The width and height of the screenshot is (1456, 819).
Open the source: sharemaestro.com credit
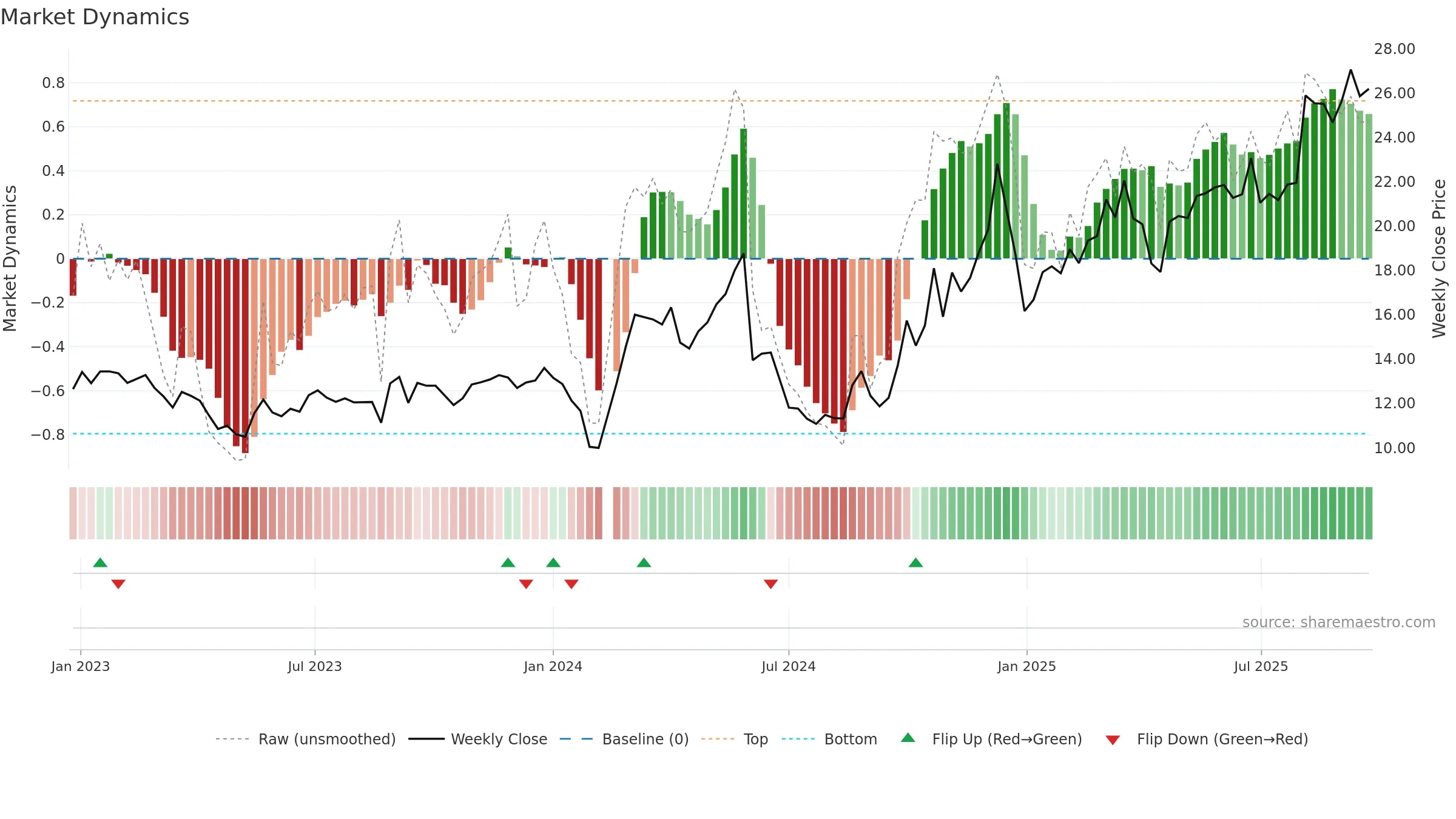(1339, 622)
